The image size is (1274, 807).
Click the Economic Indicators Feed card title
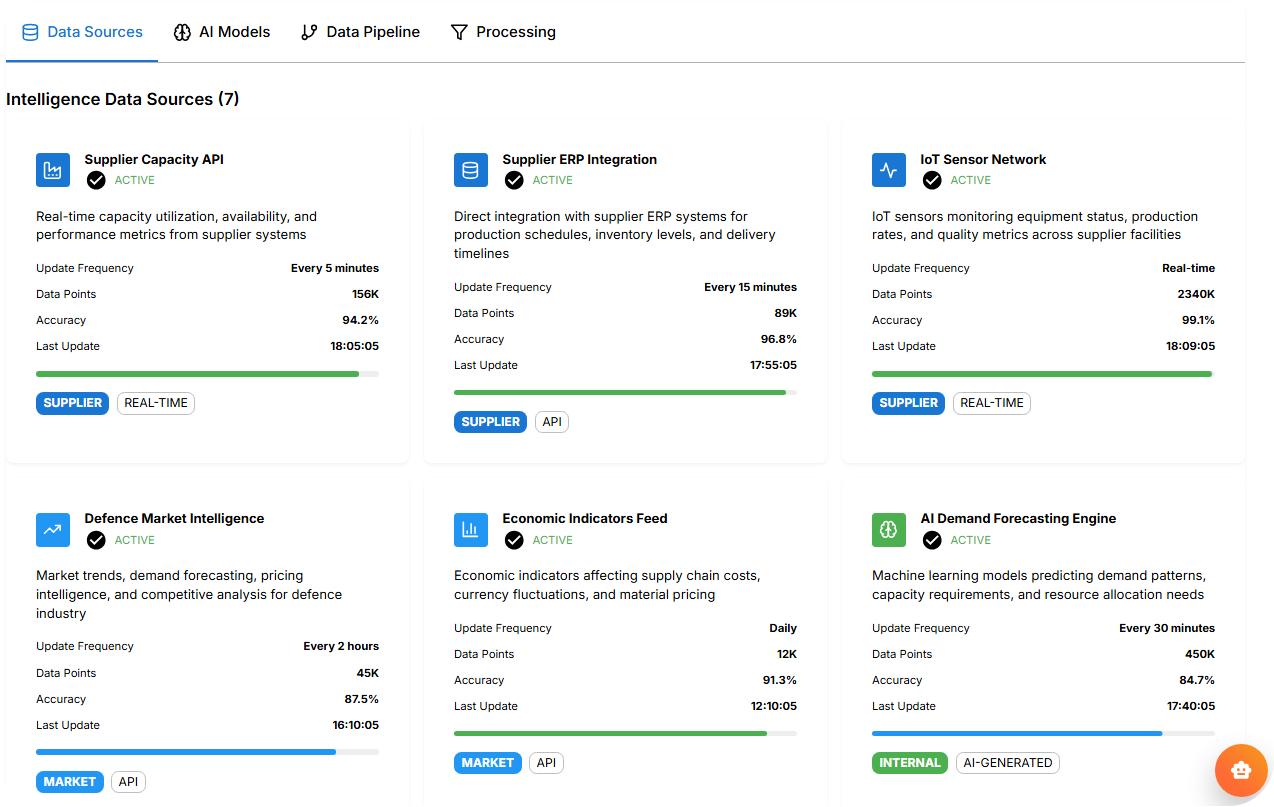(585, 518)
